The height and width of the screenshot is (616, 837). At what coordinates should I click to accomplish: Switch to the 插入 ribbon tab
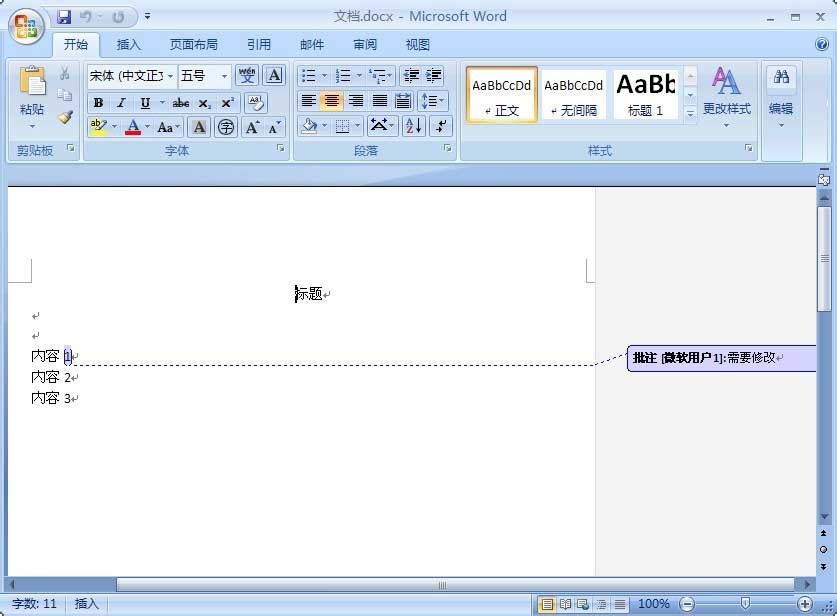tap(129, 44)
